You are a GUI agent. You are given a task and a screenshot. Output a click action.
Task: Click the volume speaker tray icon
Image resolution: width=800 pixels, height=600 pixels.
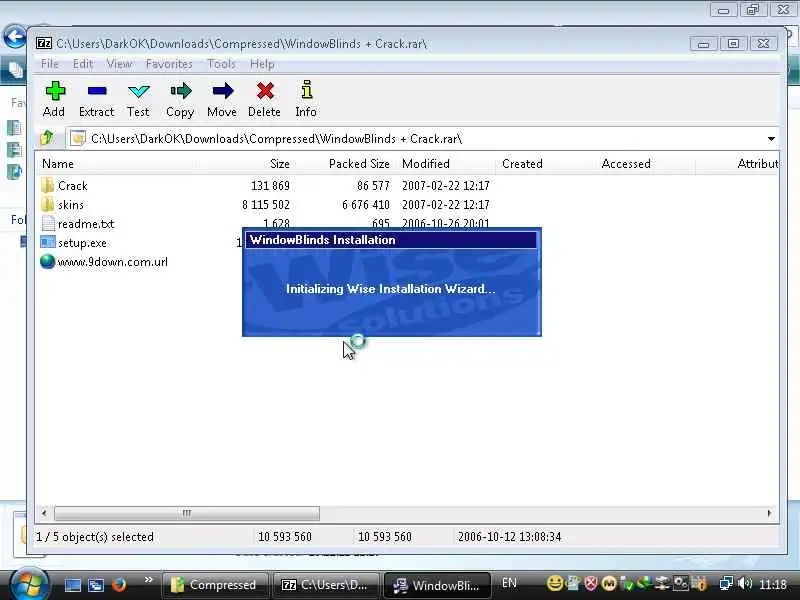tap(744, 583)
